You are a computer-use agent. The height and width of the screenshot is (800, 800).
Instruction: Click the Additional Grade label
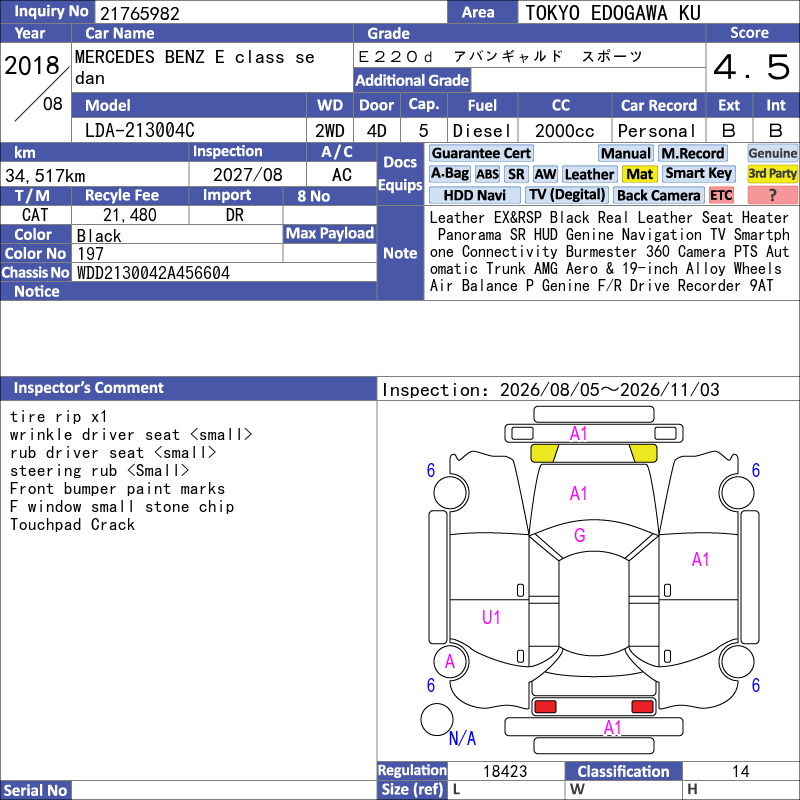412,81
